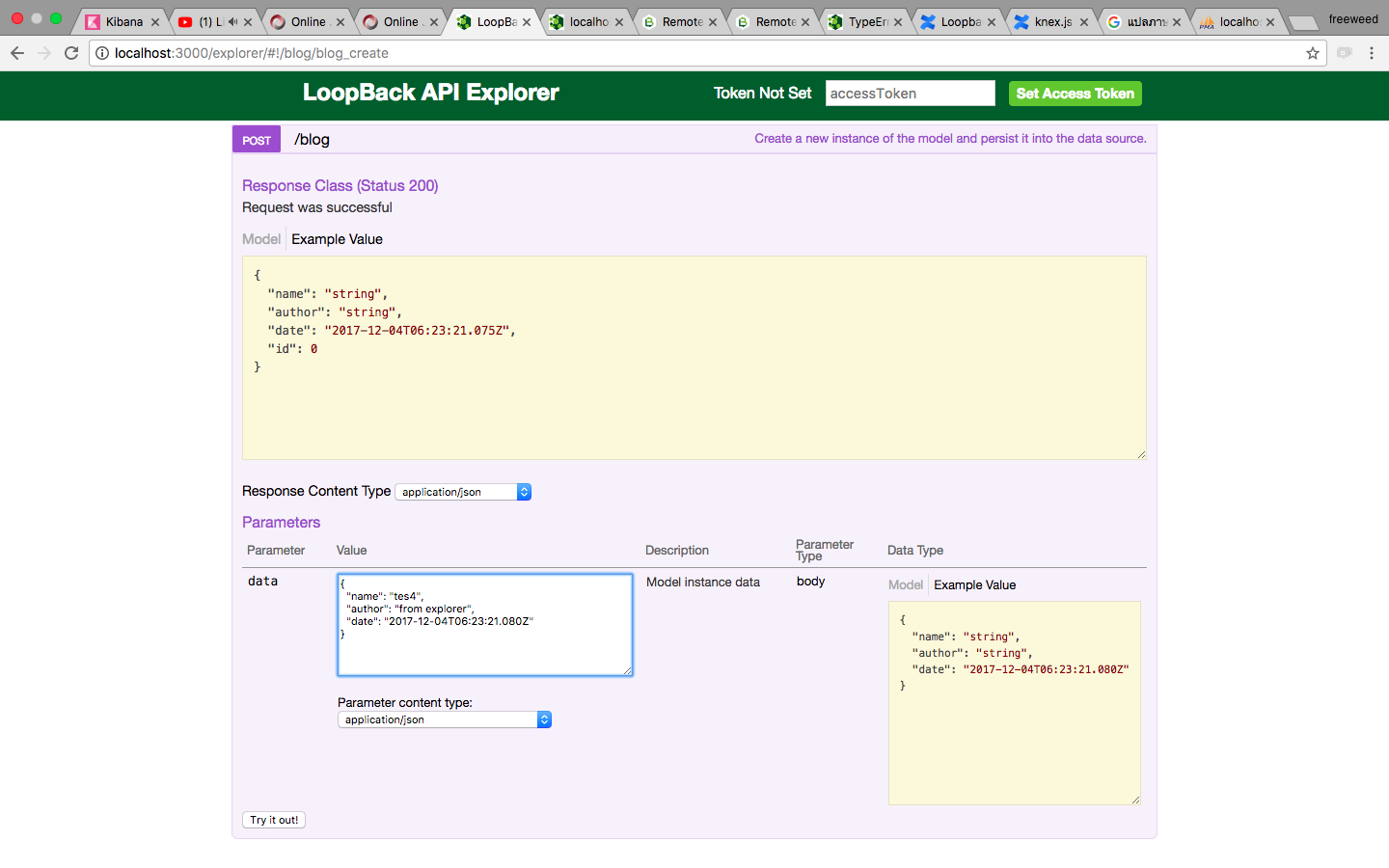
Task: Click the Try it out! button
Action: click(x=274, y=820)
